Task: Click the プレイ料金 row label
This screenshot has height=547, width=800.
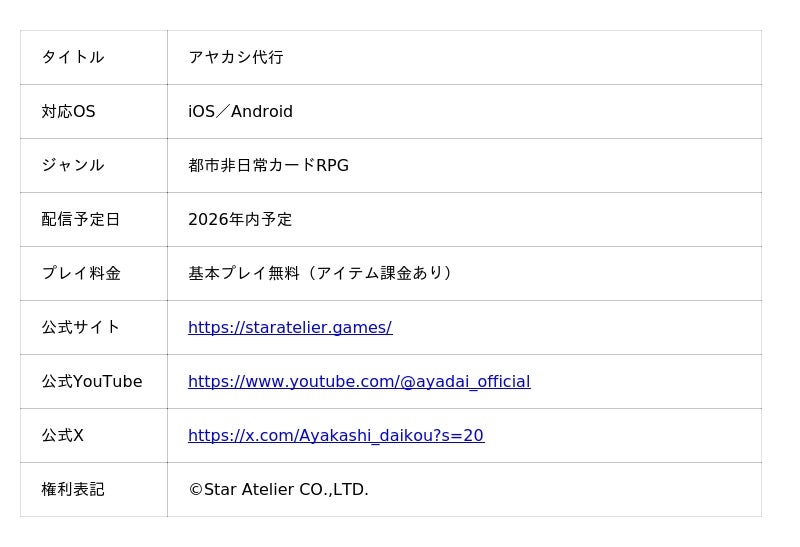Action: coord(81,274)
